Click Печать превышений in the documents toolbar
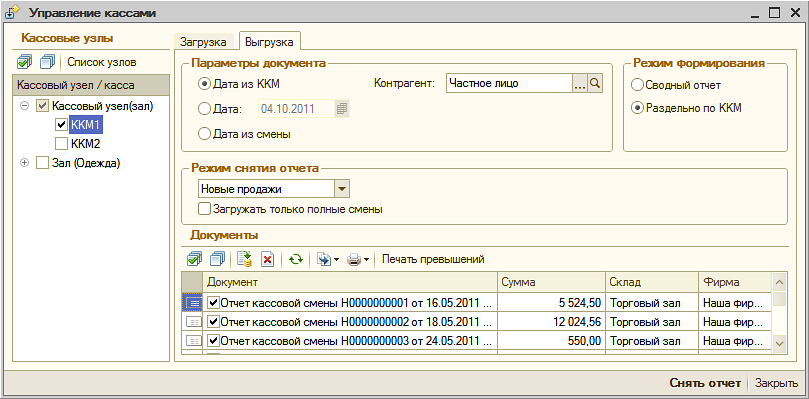This screenshot has width=809, height=399. (x=433, y=259)
